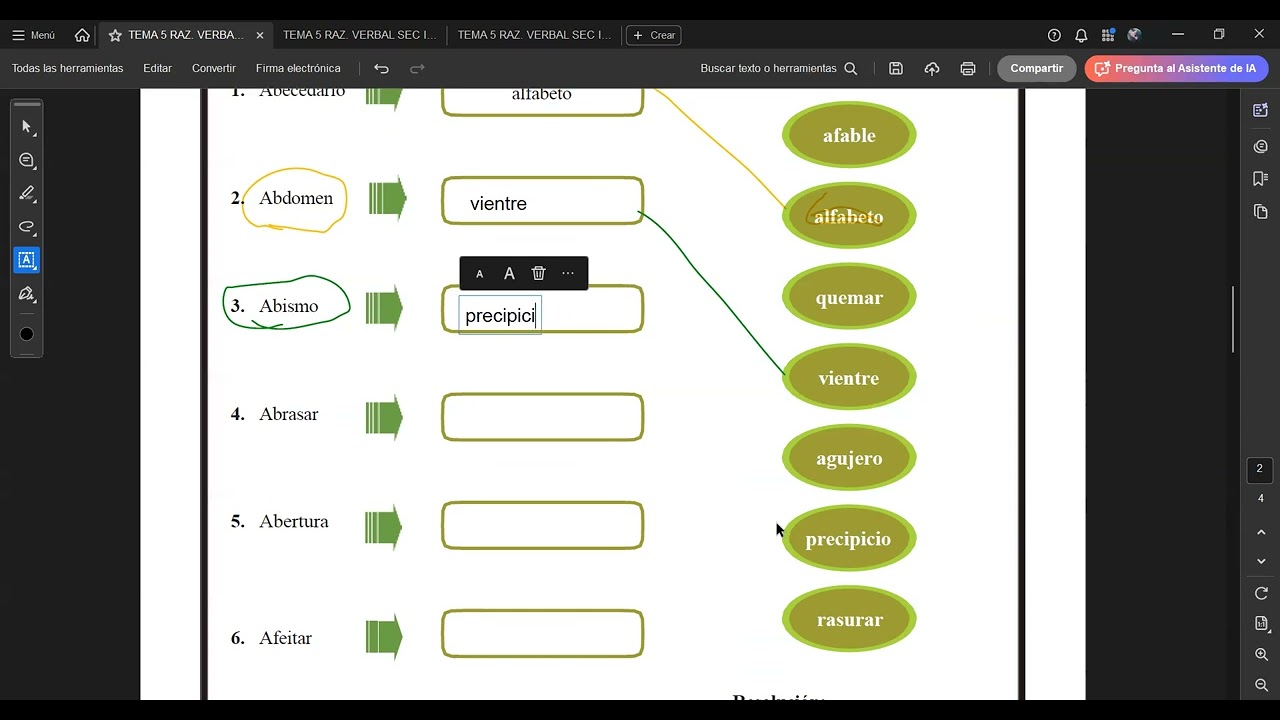Open the Convertir menu
This screenshot has width=1280, height=720.
(214, 68)
